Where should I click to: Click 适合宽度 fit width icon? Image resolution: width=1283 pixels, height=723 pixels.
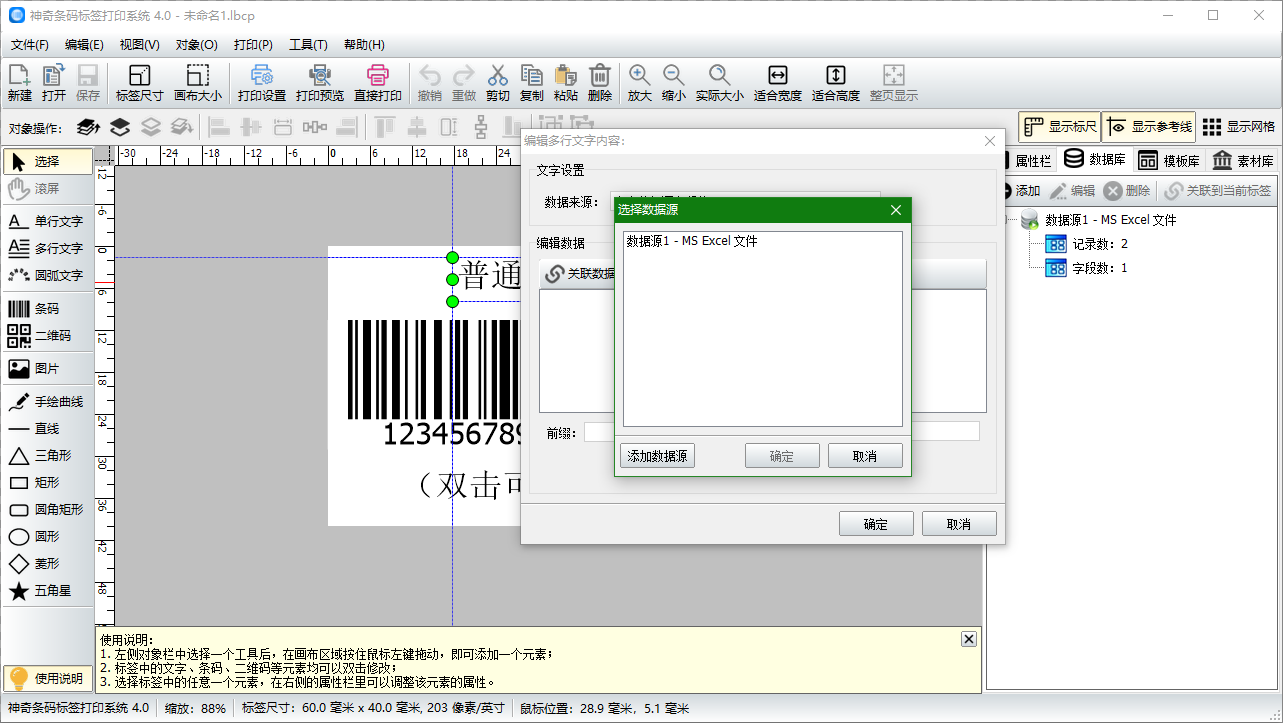777,82
